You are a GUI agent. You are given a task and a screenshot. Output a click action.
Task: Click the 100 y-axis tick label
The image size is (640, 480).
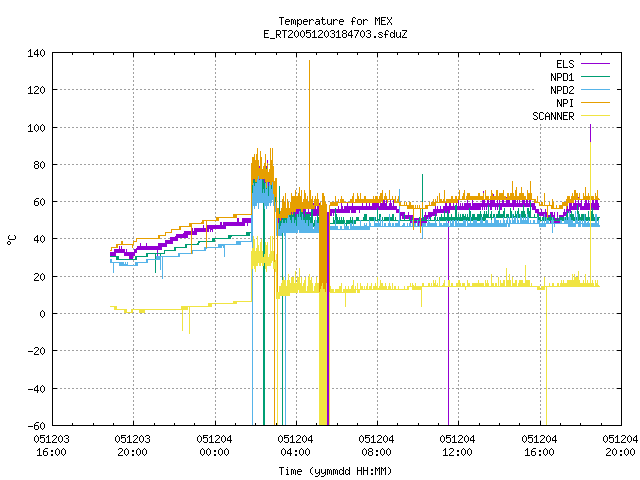[36, 128]
